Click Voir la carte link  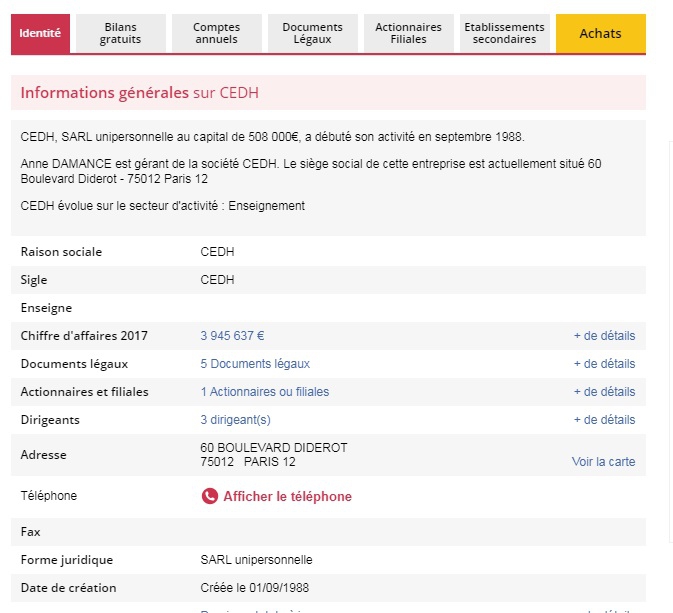point(603,461)
